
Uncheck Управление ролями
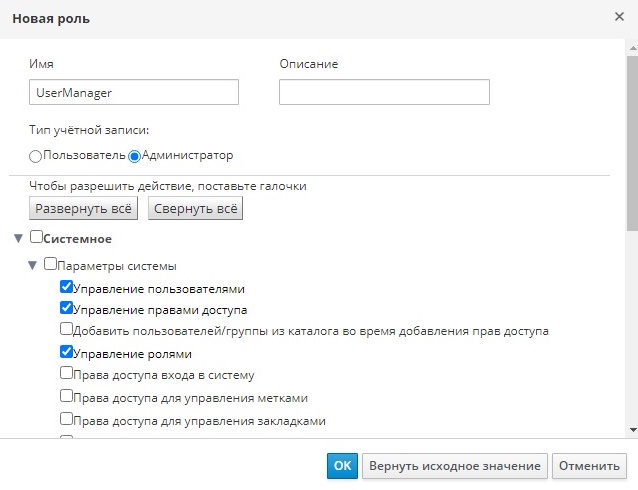click(x=67, y=352)
